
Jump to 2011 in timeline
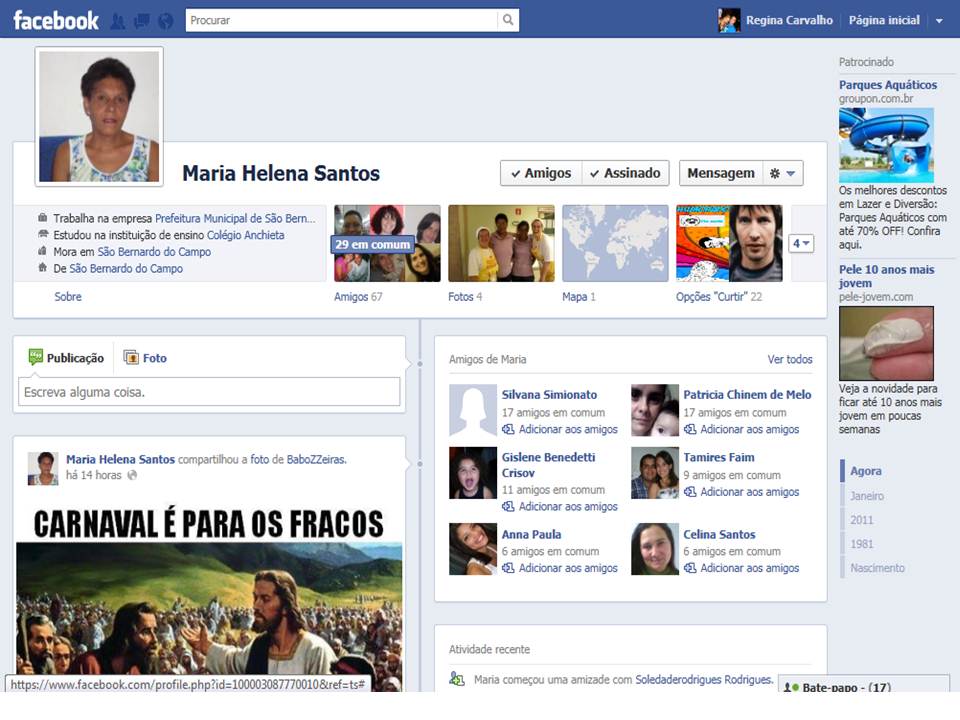(x=861, y=520)
